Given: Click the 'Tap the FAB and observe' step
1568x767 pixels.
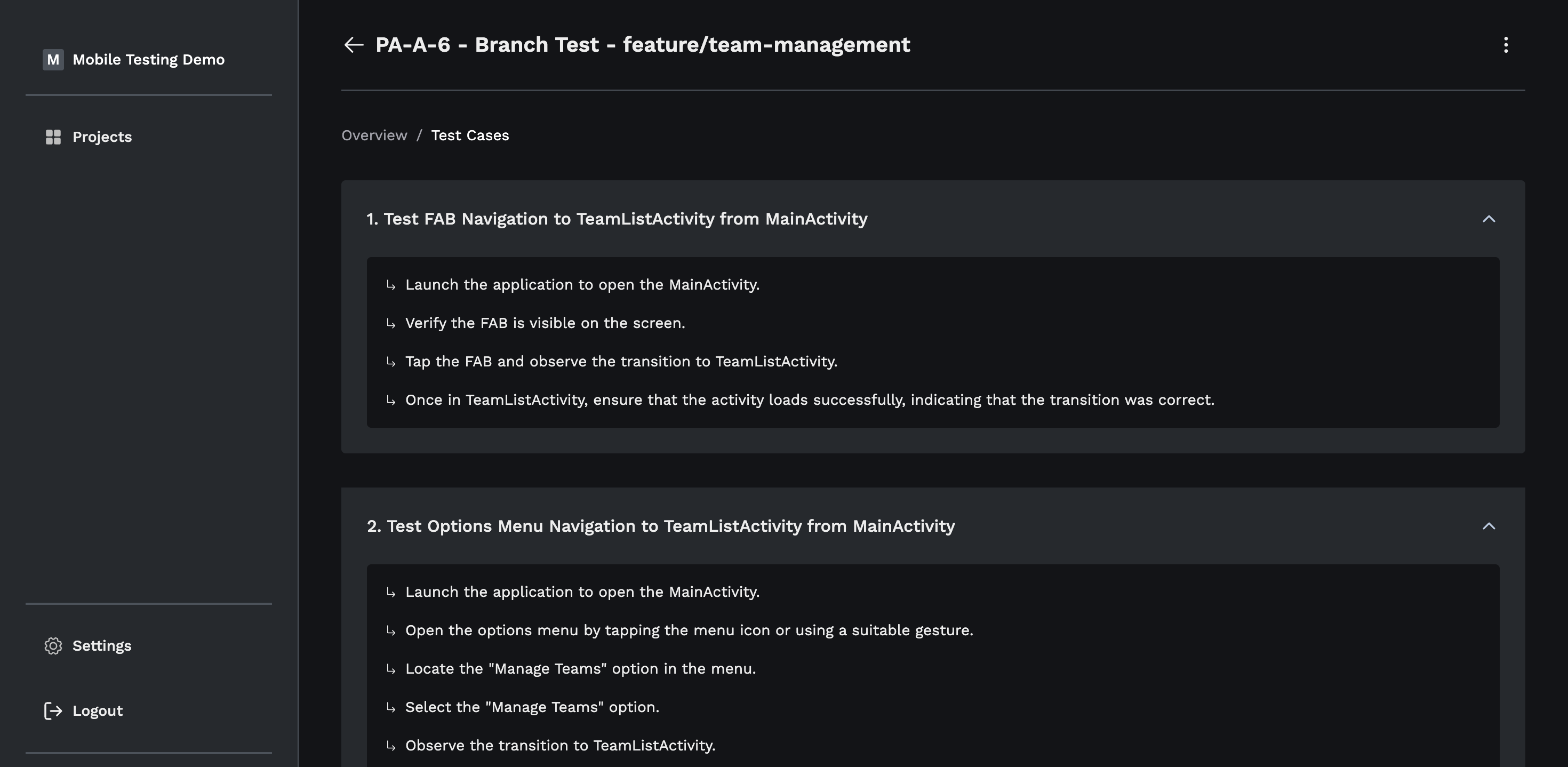Looking at the screenshot, I should pyautogui.click(x=621, y=362).
